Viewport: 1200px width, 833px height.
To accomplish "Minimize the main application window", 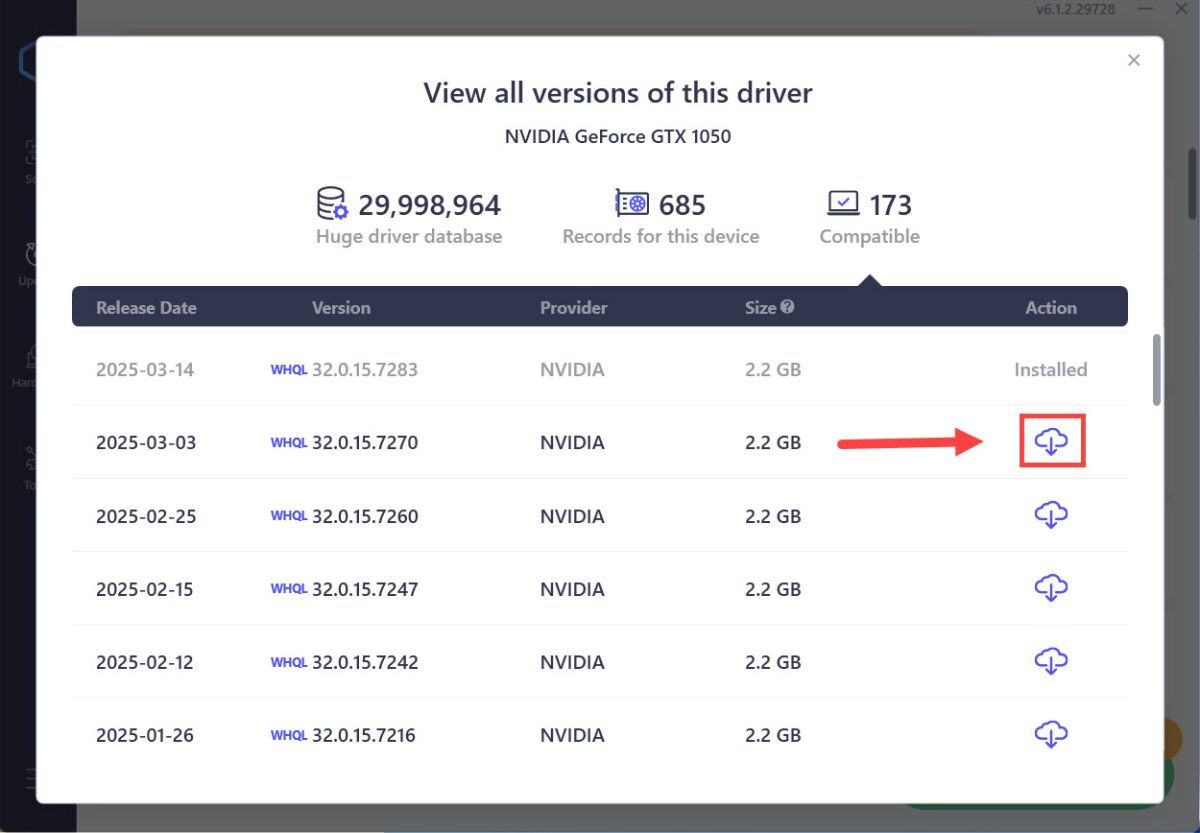I will click(1146, 9).
